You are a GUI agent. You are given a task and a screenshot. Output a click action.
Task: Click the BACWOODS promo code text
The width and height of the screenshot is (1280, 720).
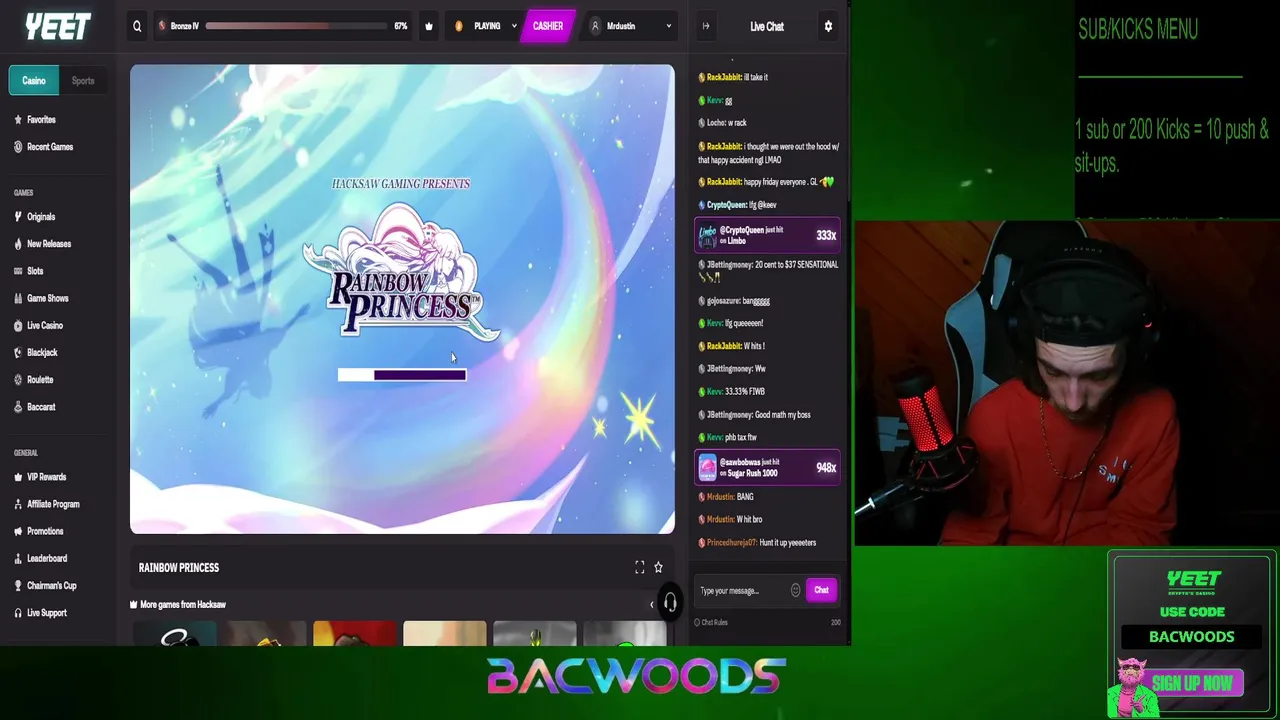click(x=1192, y=637)
